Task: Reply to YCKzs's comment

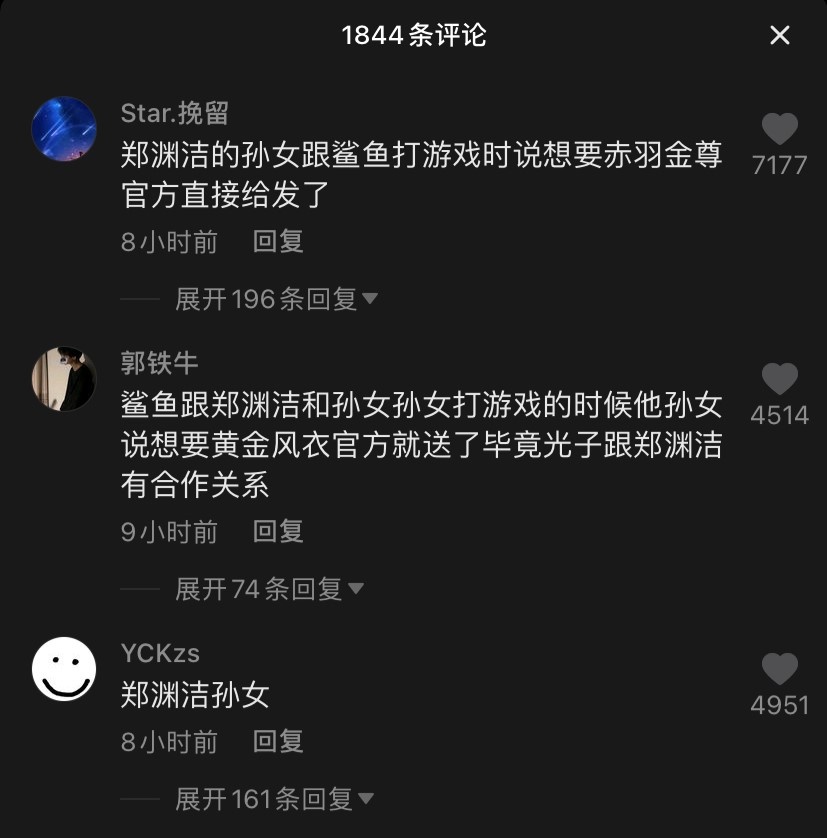Action: point(278,741)
